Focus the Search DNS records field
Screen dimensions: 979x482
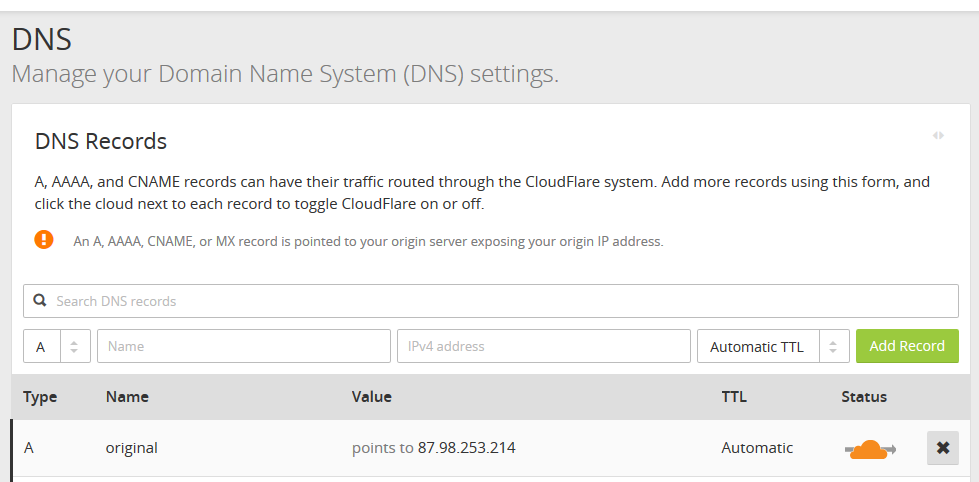click(500, 301)
